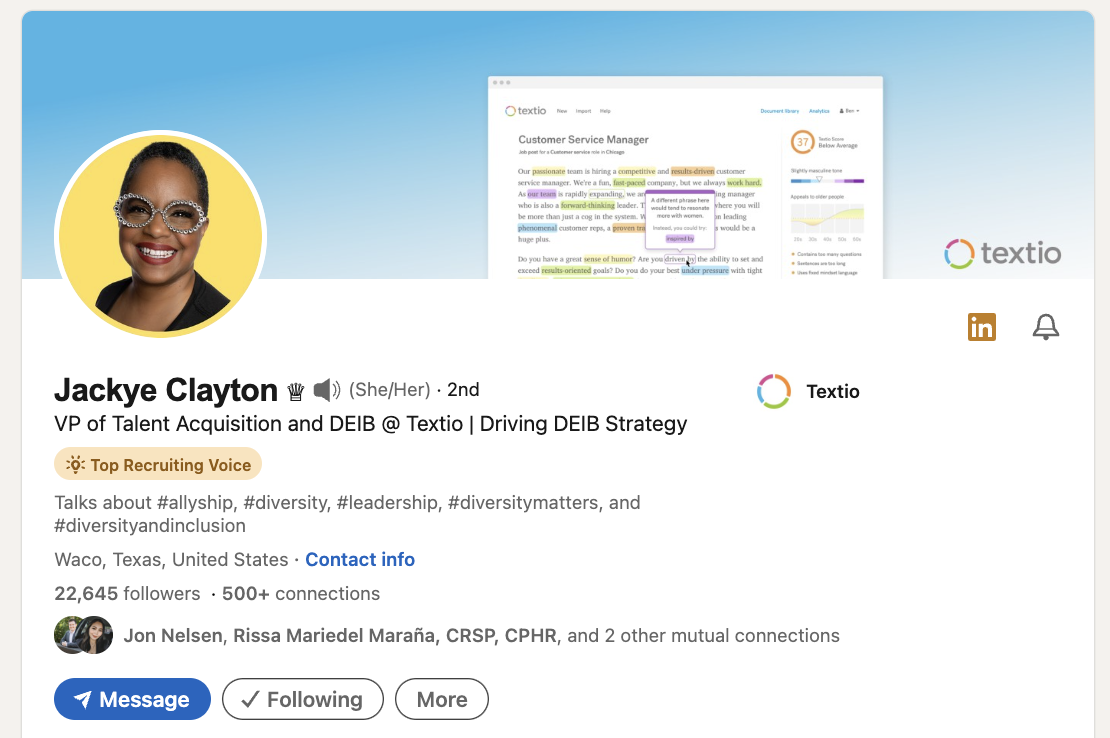1110x738 pixels.
Task: Click the circular profile photo
Action: [161, 235]
